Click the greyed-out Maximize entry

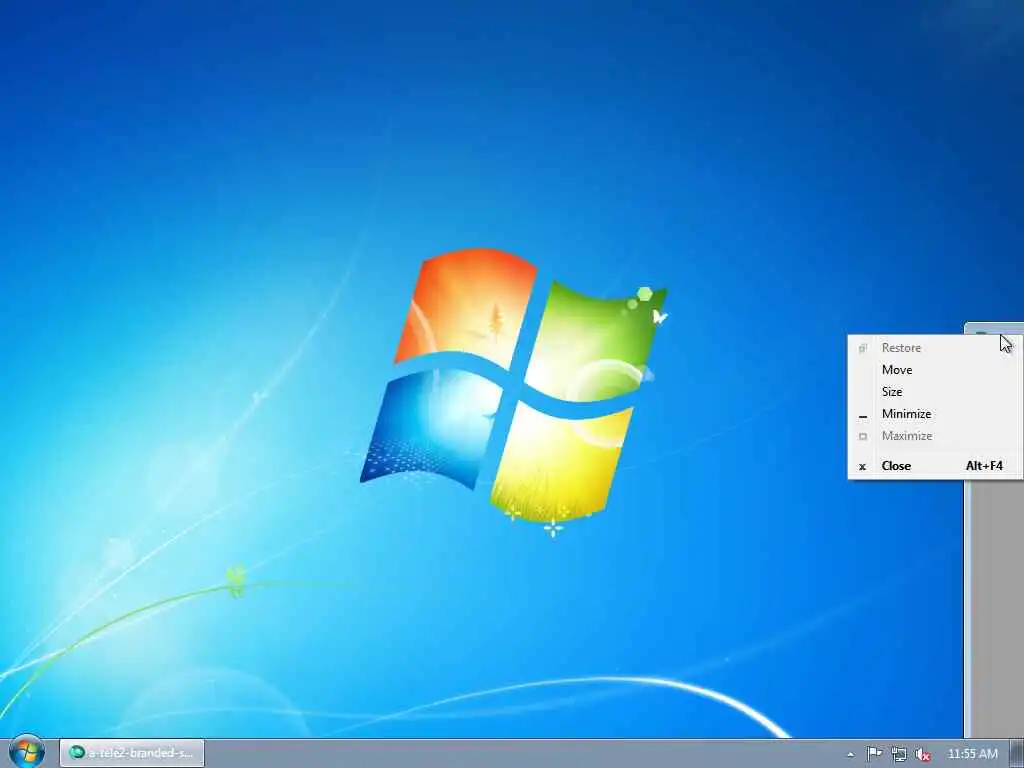click(x=935, y=436)
